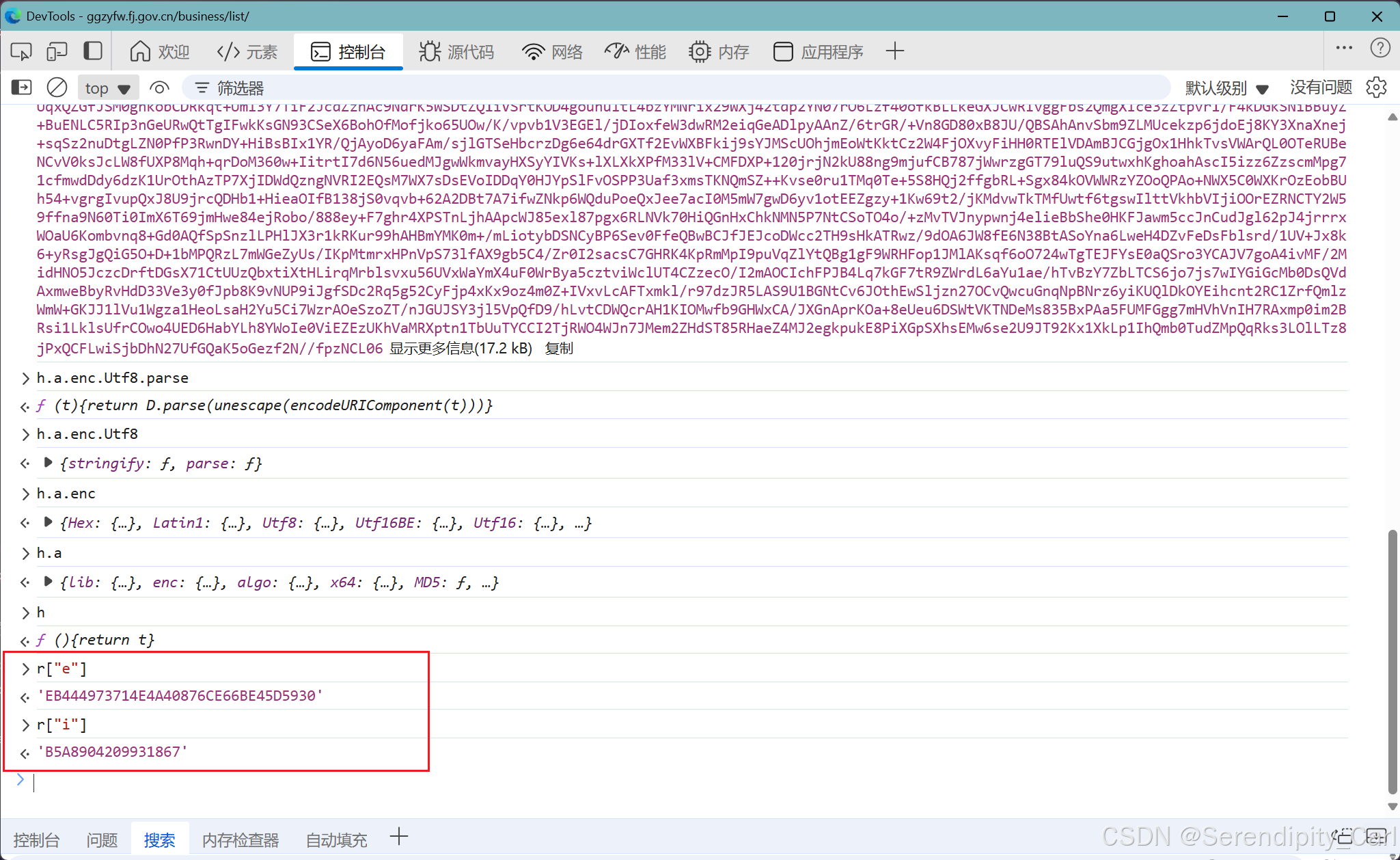This screenshot has height=860, width=1400.
Task: Toggle device emulation mode
Action: (x=57, y=51)
